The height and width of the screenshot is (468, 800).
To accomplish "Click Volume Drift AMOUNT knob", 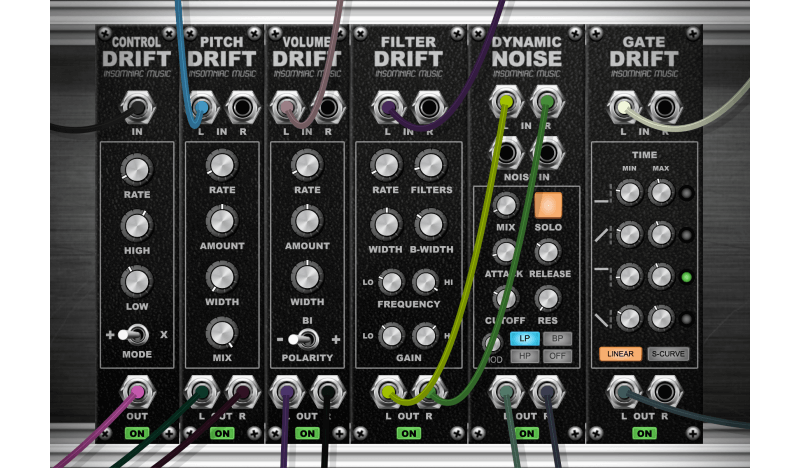I will pyautogui.click(x=307, y=221).
